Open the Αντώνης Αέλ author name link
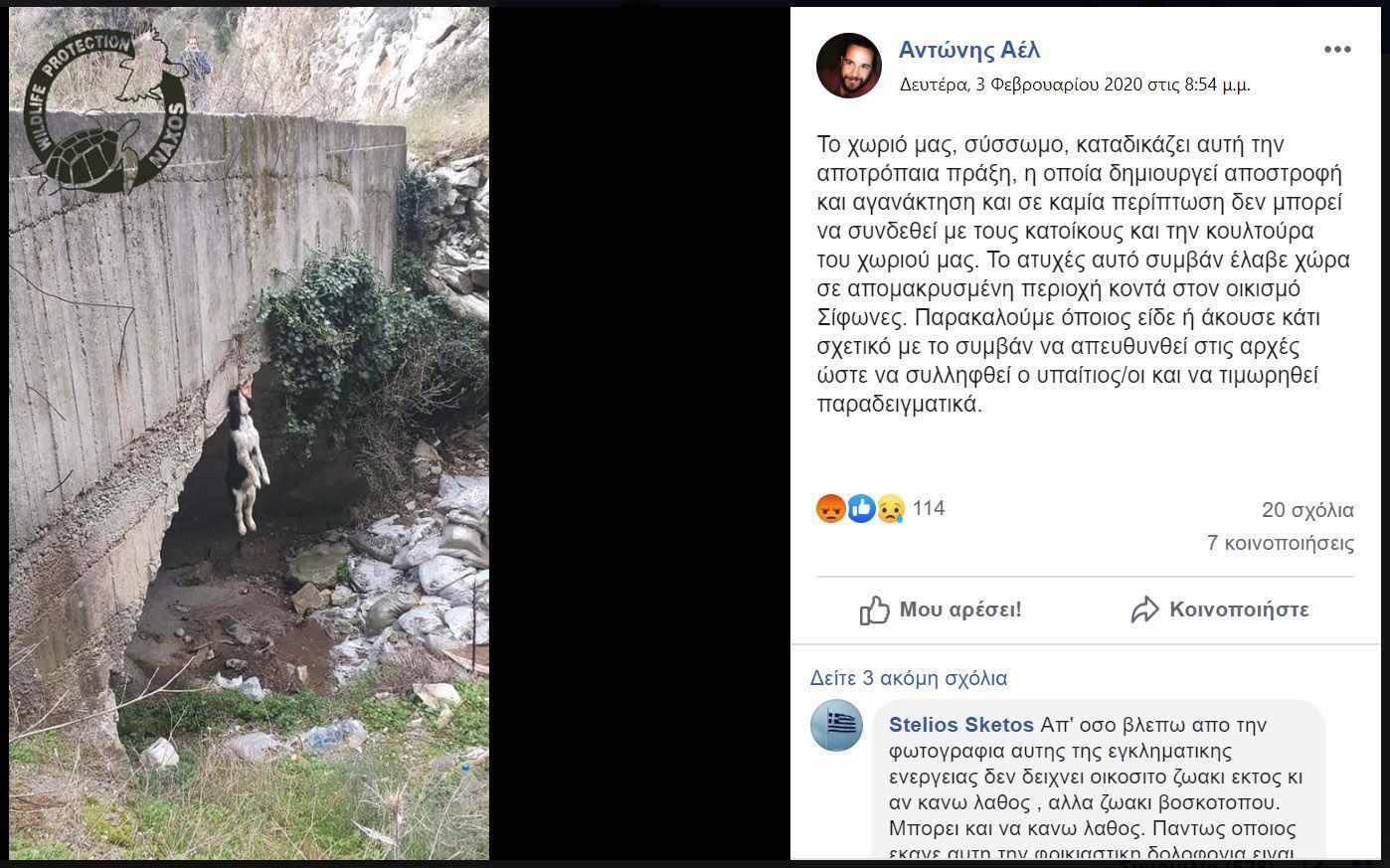Screen dimensions: 1390x868 click(969, 50)
